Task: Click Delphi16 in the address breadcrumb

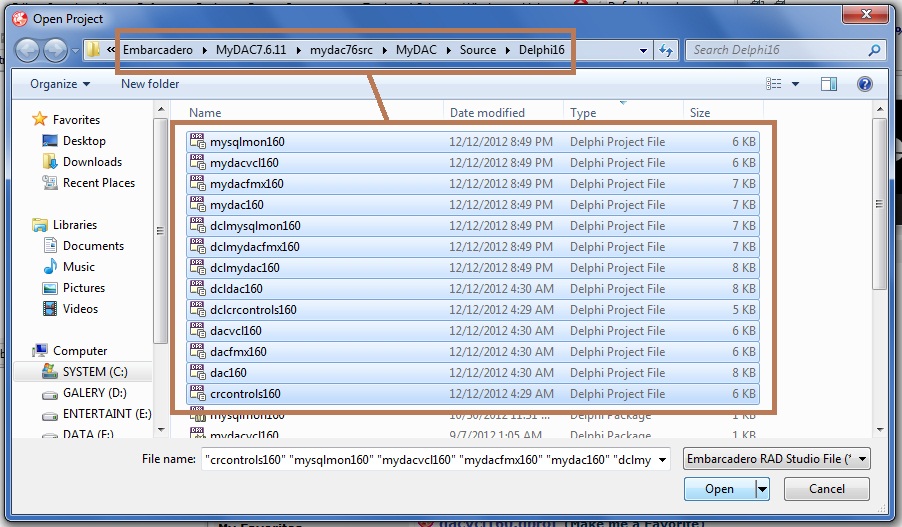Action: [x=541, y=50]
